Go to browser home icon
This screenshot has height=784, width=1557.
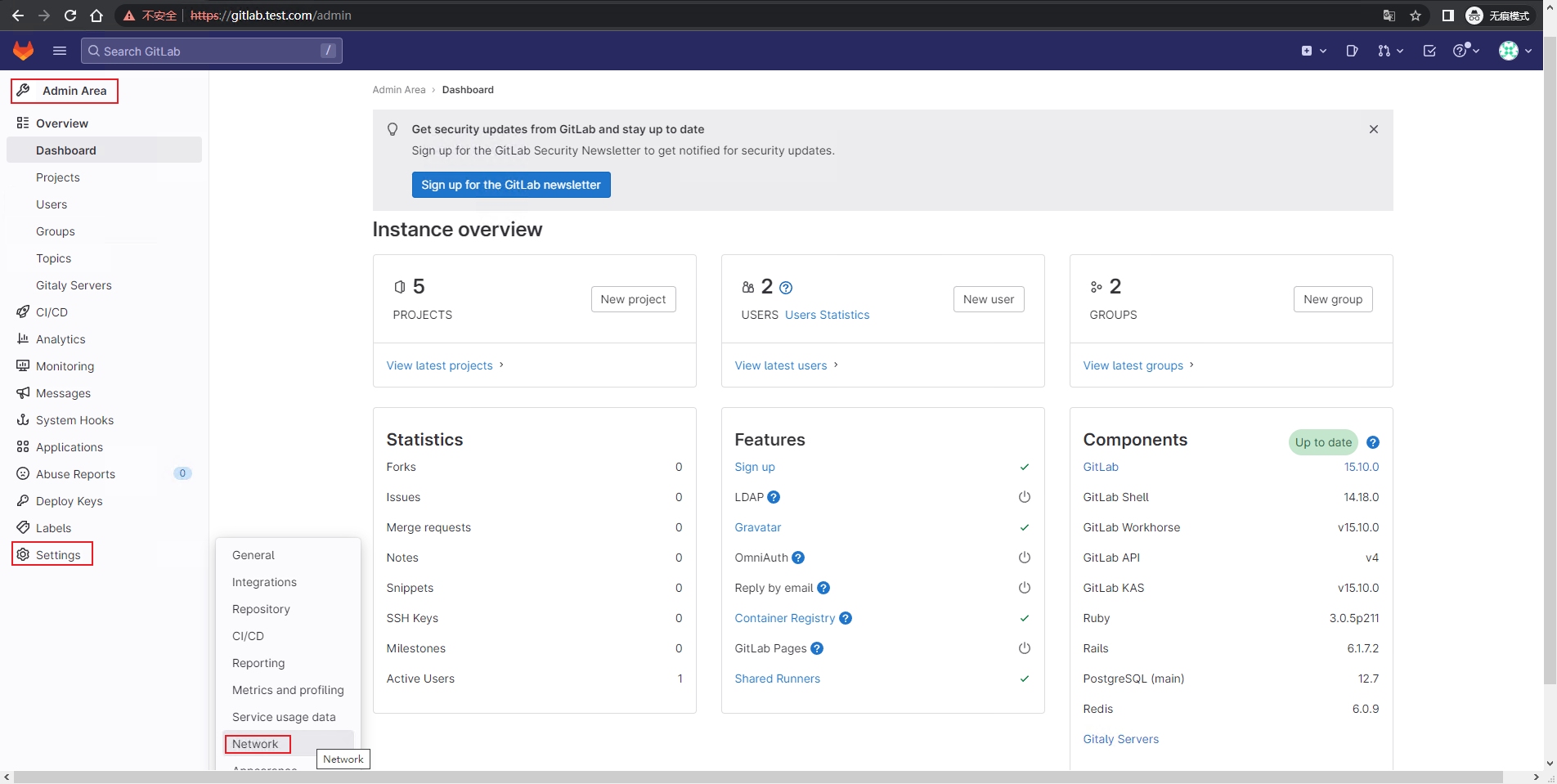pos(96,16)
